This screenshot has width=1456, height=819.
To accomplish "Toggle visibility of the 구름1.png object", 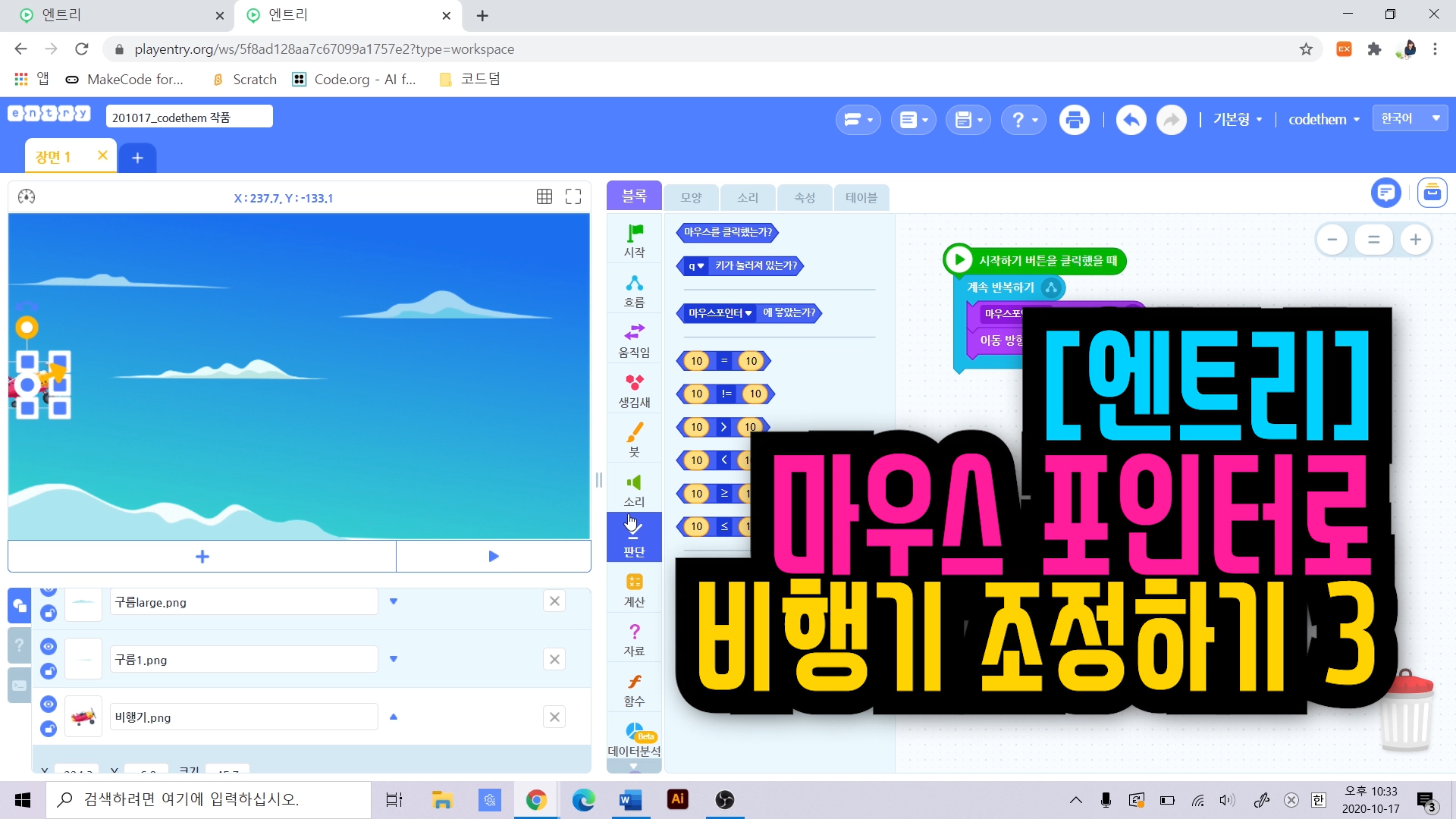I will pos(49,647).
